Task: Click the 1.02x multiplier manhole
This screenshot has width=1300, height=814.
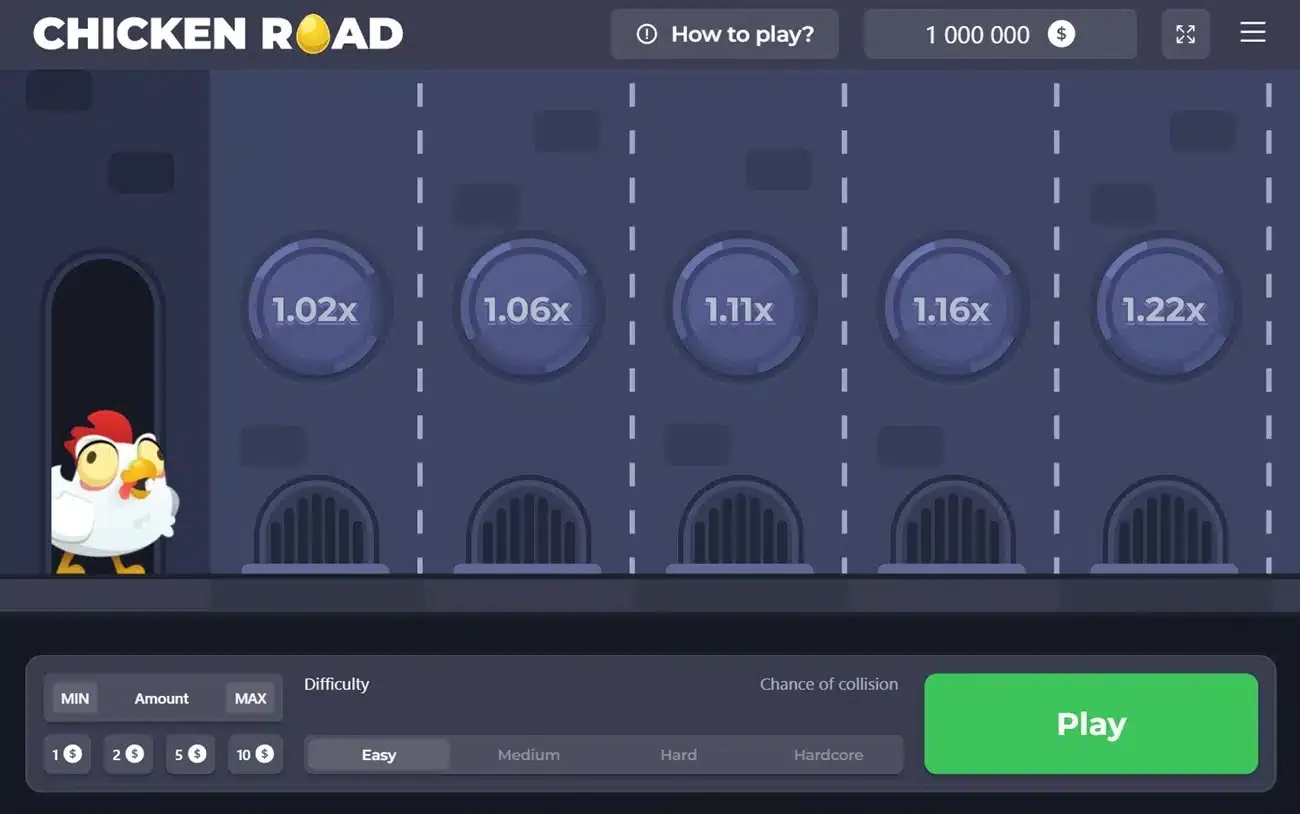Action: click(x=315, y=309)
